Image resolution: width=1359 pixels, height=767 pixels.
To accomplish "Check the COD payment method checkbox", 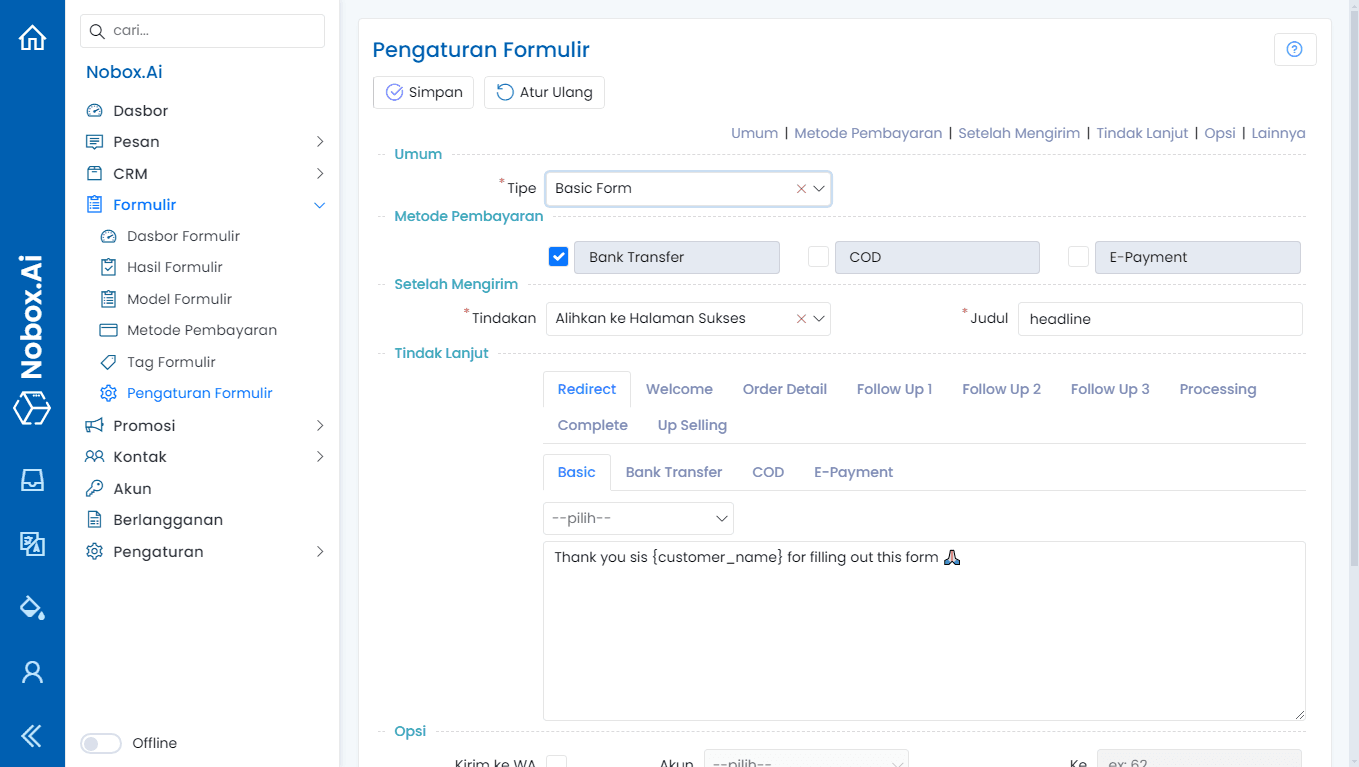I will coord(818,256).
